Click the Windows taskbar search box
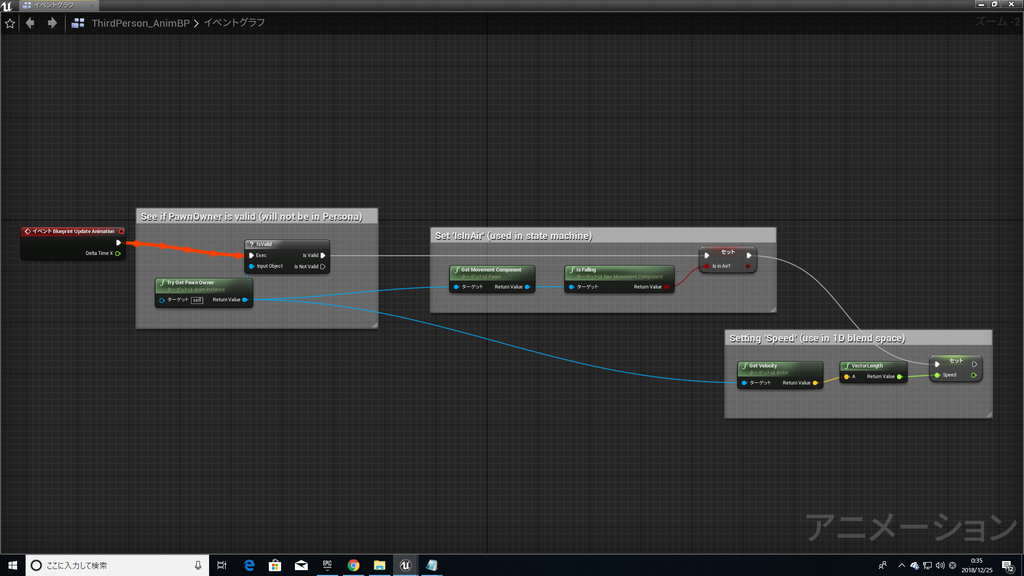Viewport: 1024px width, 576px height. 118,566
